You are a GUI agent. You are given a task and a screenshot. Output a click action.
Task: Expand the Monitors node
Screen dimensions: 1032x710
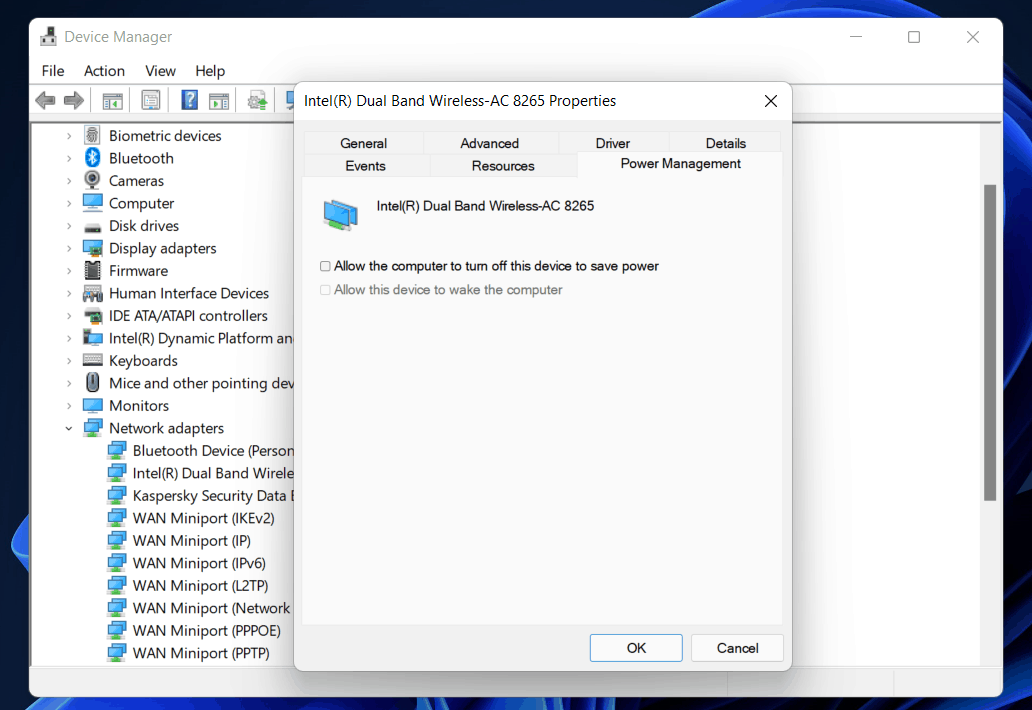69,405
